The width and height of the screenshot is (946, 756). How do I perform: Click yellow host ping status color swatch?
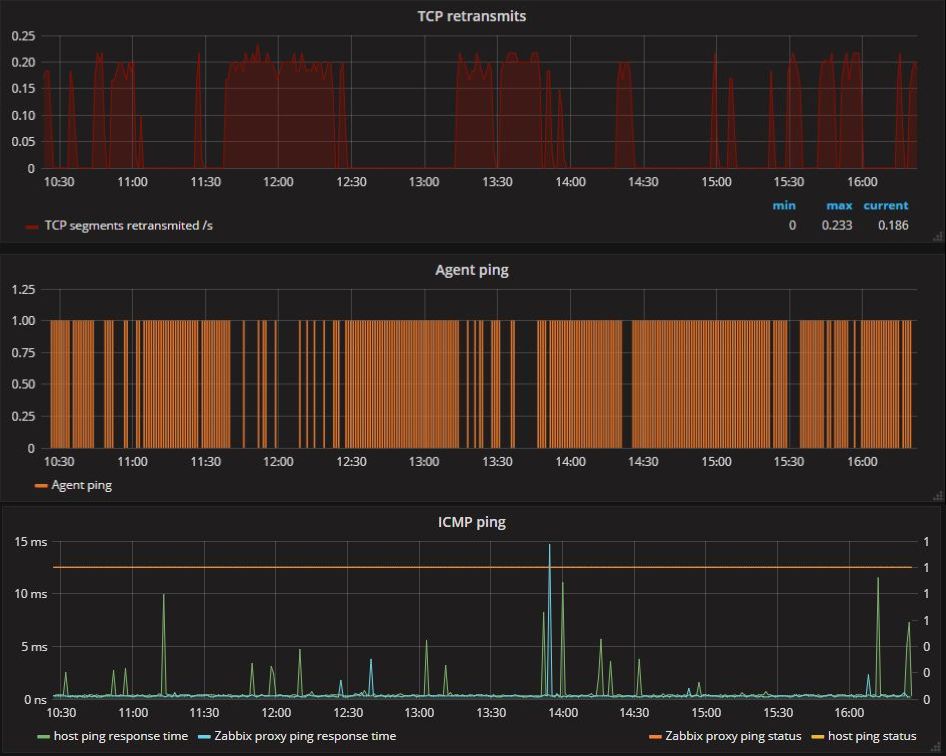[818, 737]
